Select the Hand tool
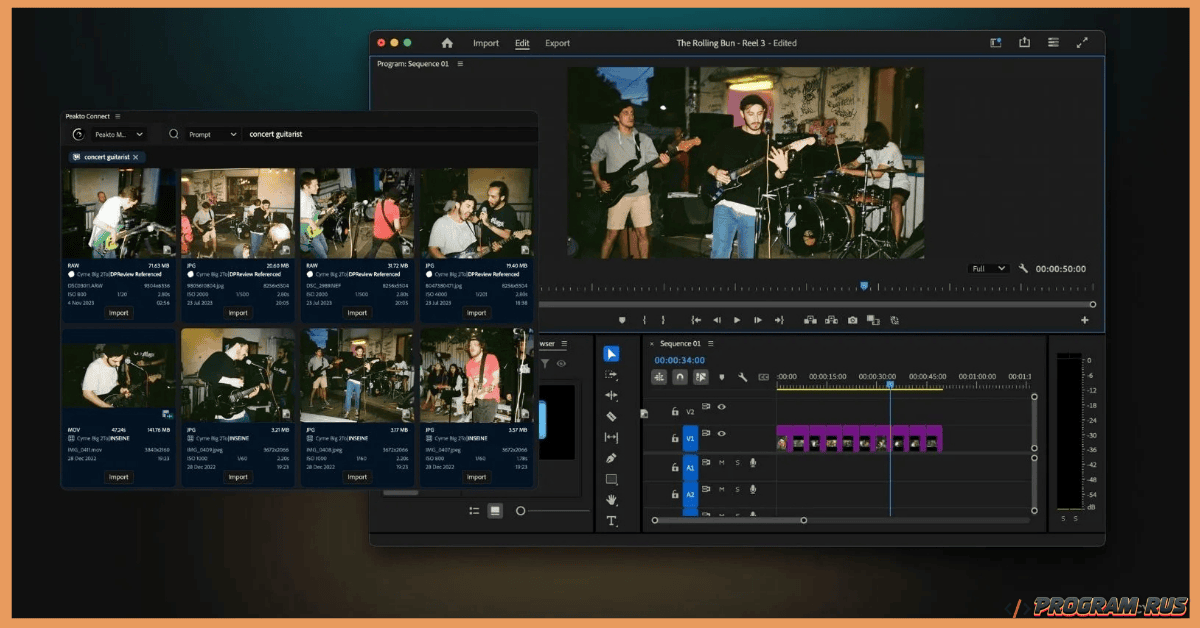This screenshot has width=1200, height=628. [x=613, y=500]
